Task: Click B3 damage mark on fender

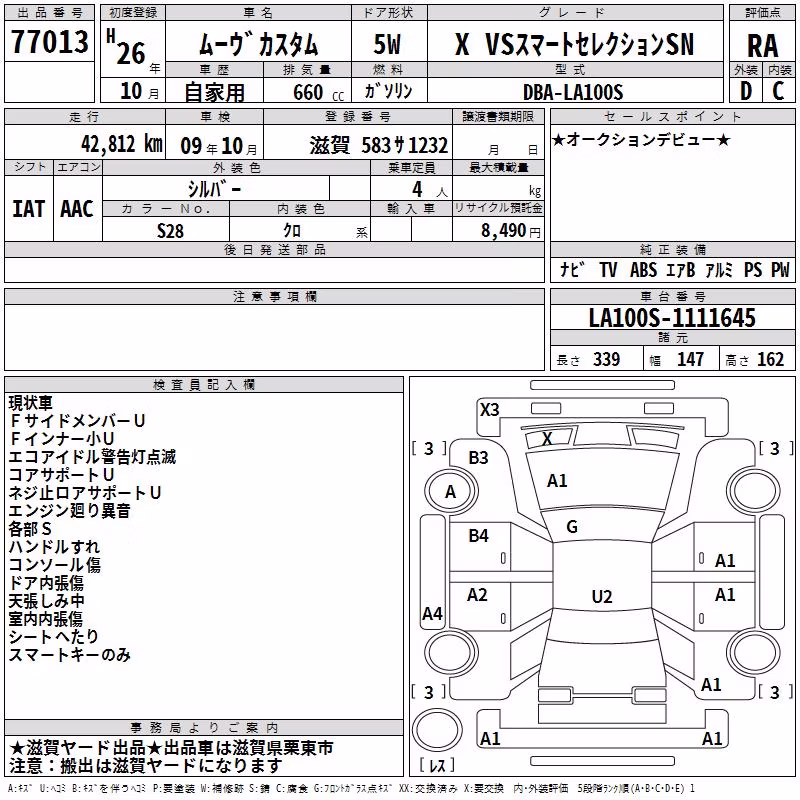Action: pos(479,458)
